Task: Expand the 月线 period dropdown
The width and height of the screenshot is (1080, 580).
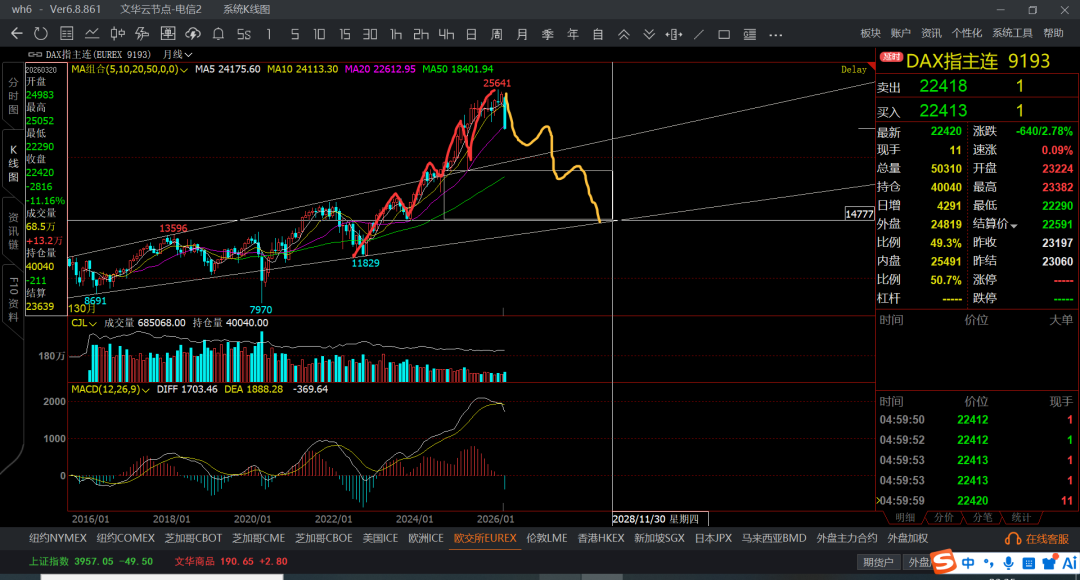Action: coord(178,54)
